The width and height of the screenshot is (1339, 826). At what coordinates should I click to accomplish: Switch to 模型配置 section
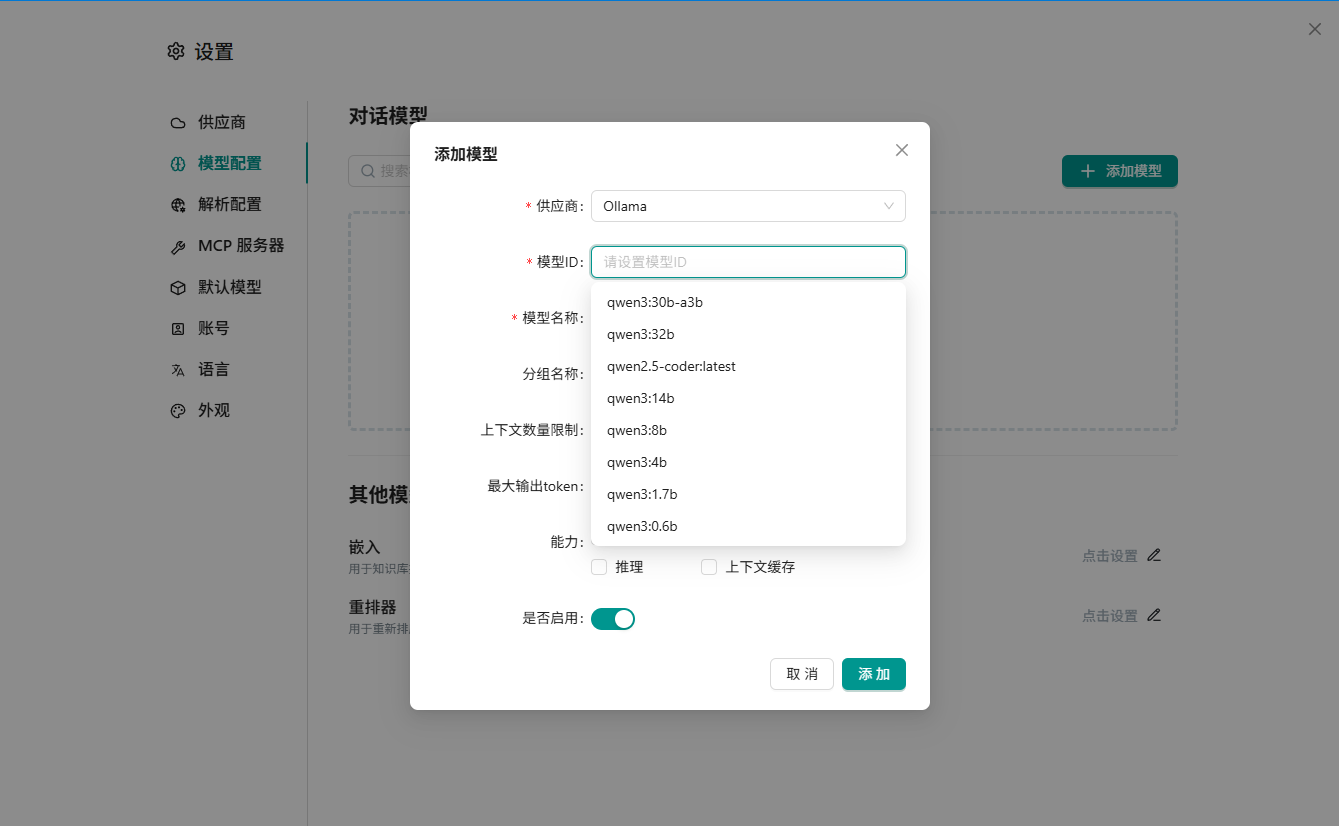[x=230, y=163]
